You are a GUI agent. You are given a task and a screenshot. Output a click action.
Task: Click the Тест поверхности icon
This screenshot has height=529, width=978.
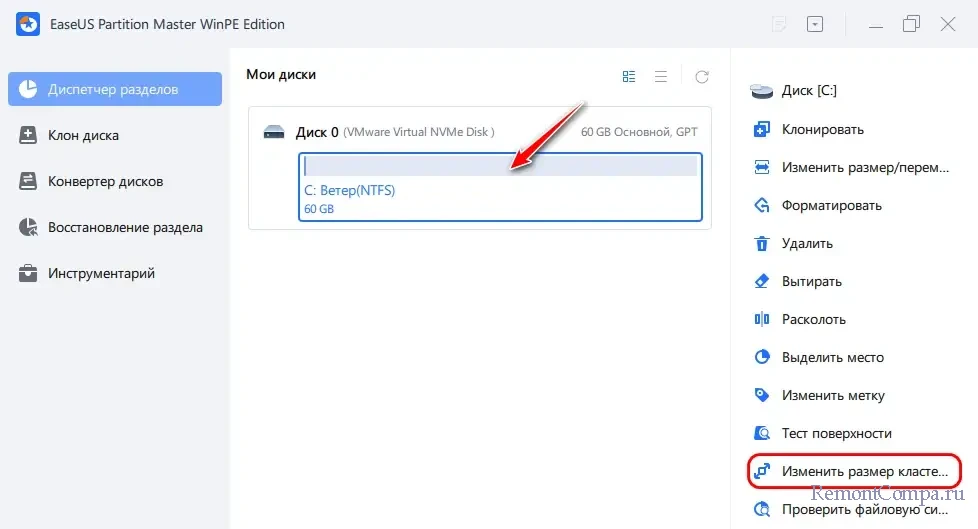[762, 433]
